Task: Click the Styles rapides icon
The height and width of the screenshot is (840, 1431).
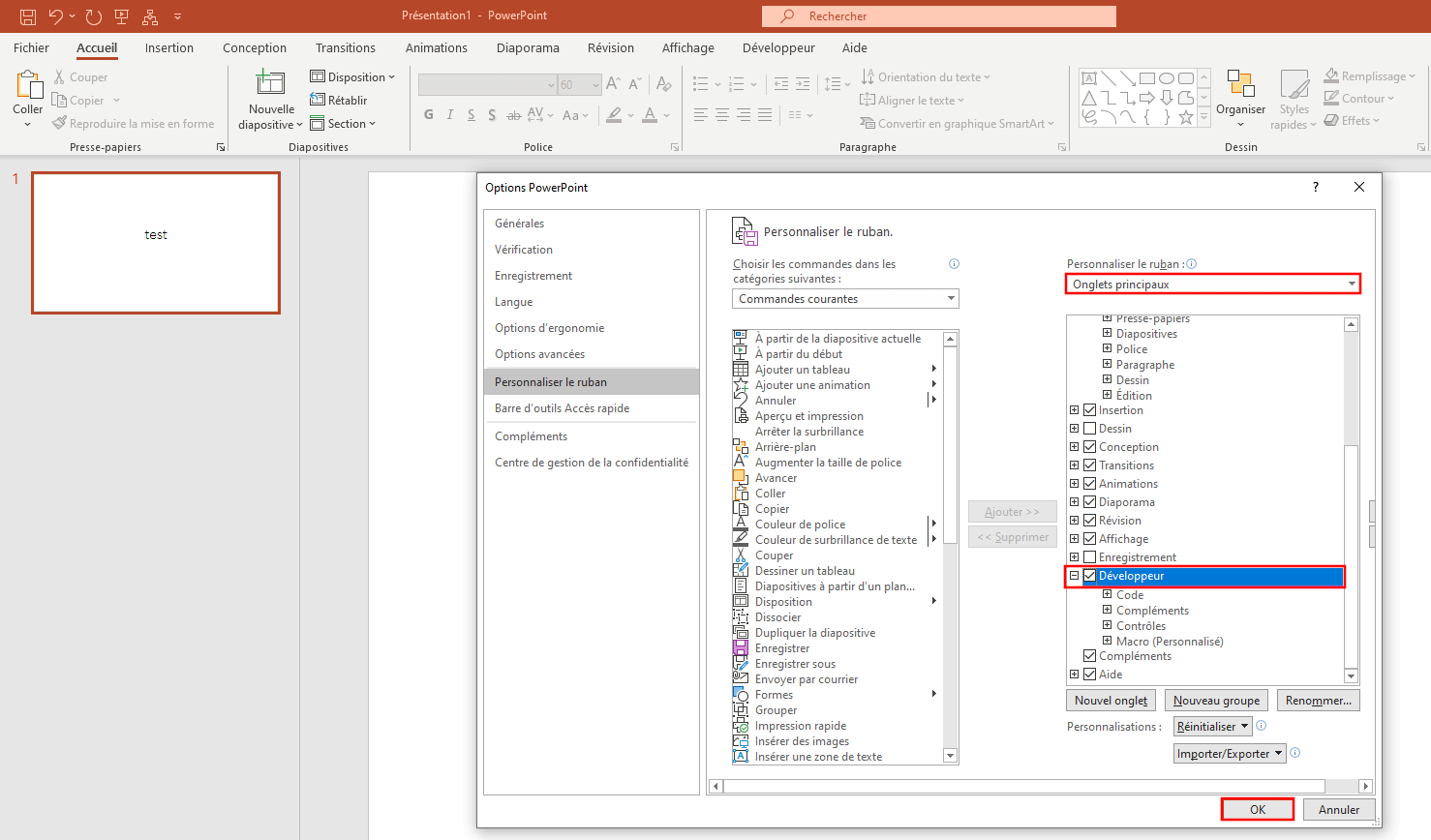Action: 1294,85
